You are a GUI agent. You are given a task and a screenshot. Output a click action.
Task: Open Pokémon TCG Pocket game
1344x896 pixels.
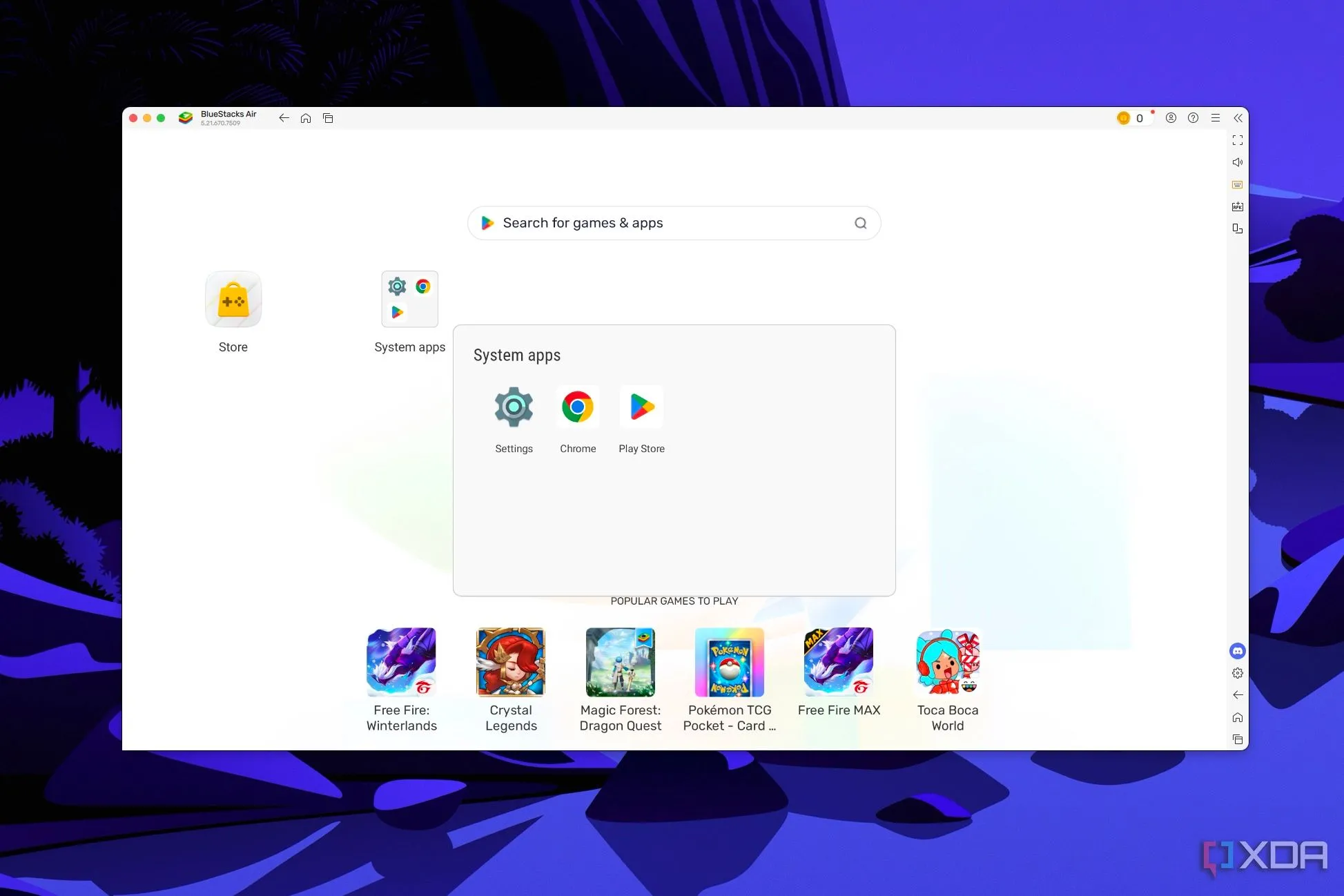(730, 662)
